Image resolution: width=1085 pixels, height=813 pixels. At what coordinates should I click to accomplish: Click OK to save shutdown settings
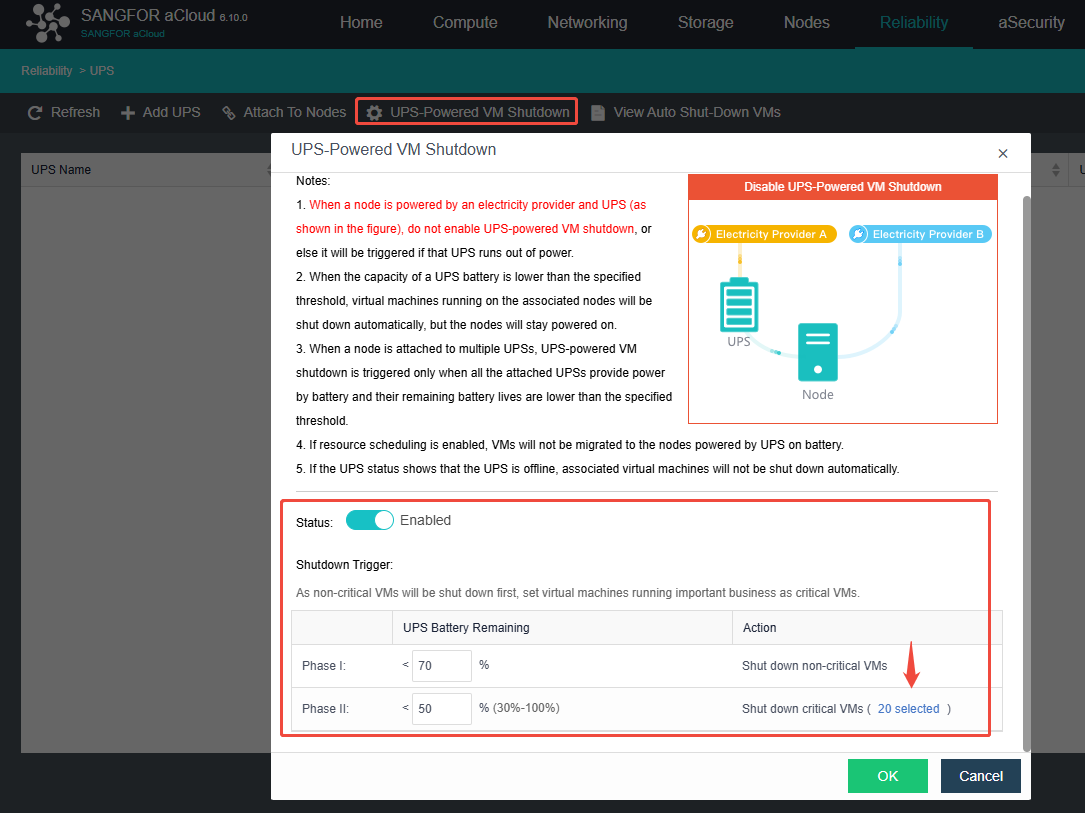pos(888,776)
